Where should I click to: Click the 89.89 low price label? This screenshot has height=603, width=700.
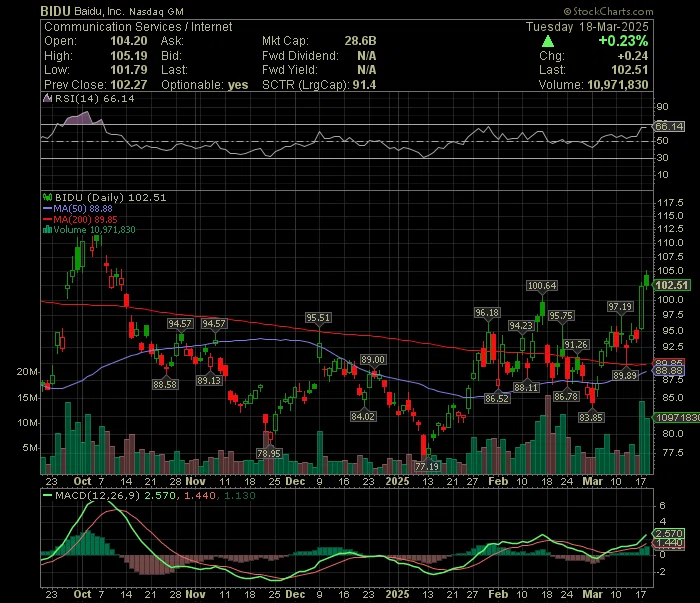(625, 376)
